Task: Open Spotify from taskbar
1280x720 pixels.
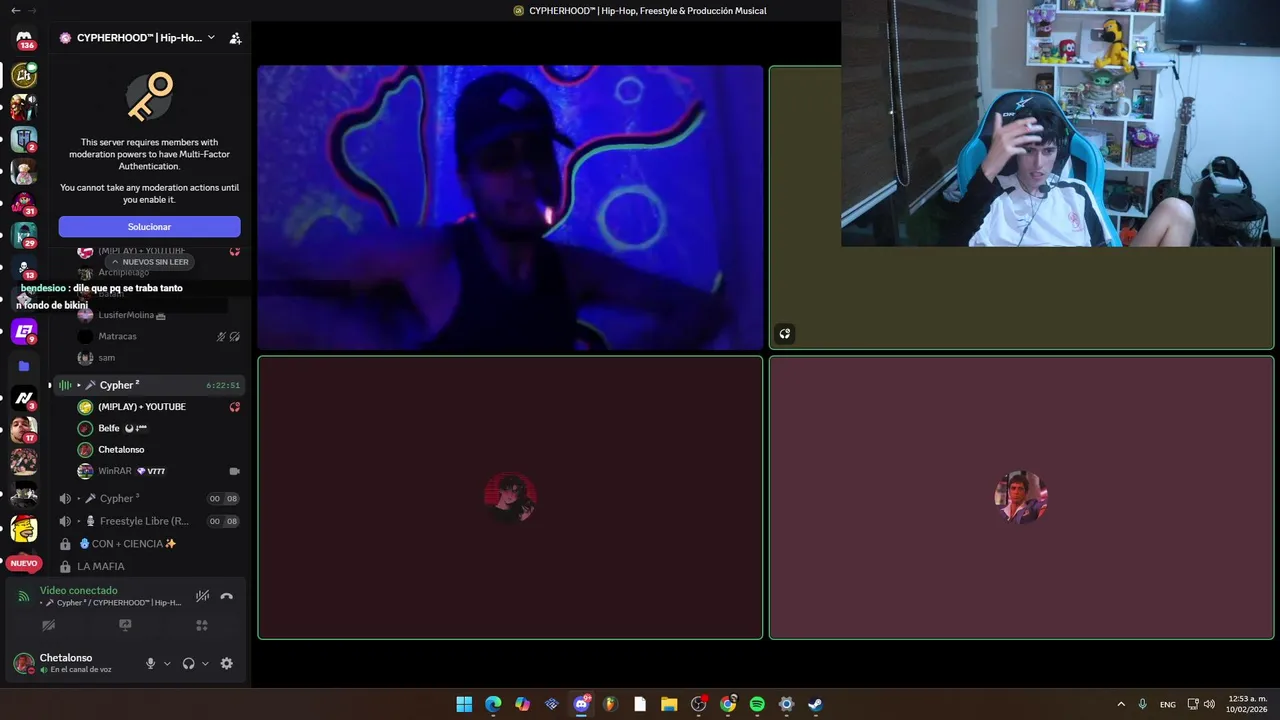Action: click(x=757, y=704)
